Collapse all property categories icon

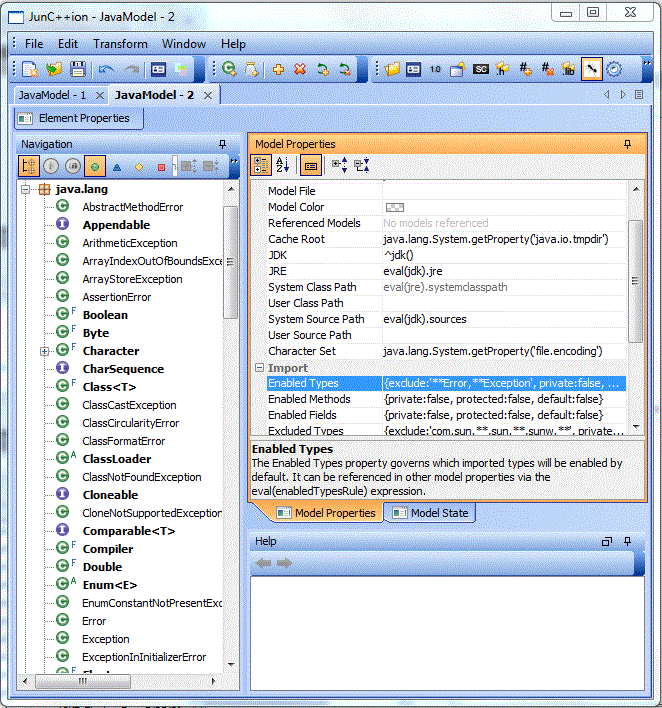tap(362, 166)
